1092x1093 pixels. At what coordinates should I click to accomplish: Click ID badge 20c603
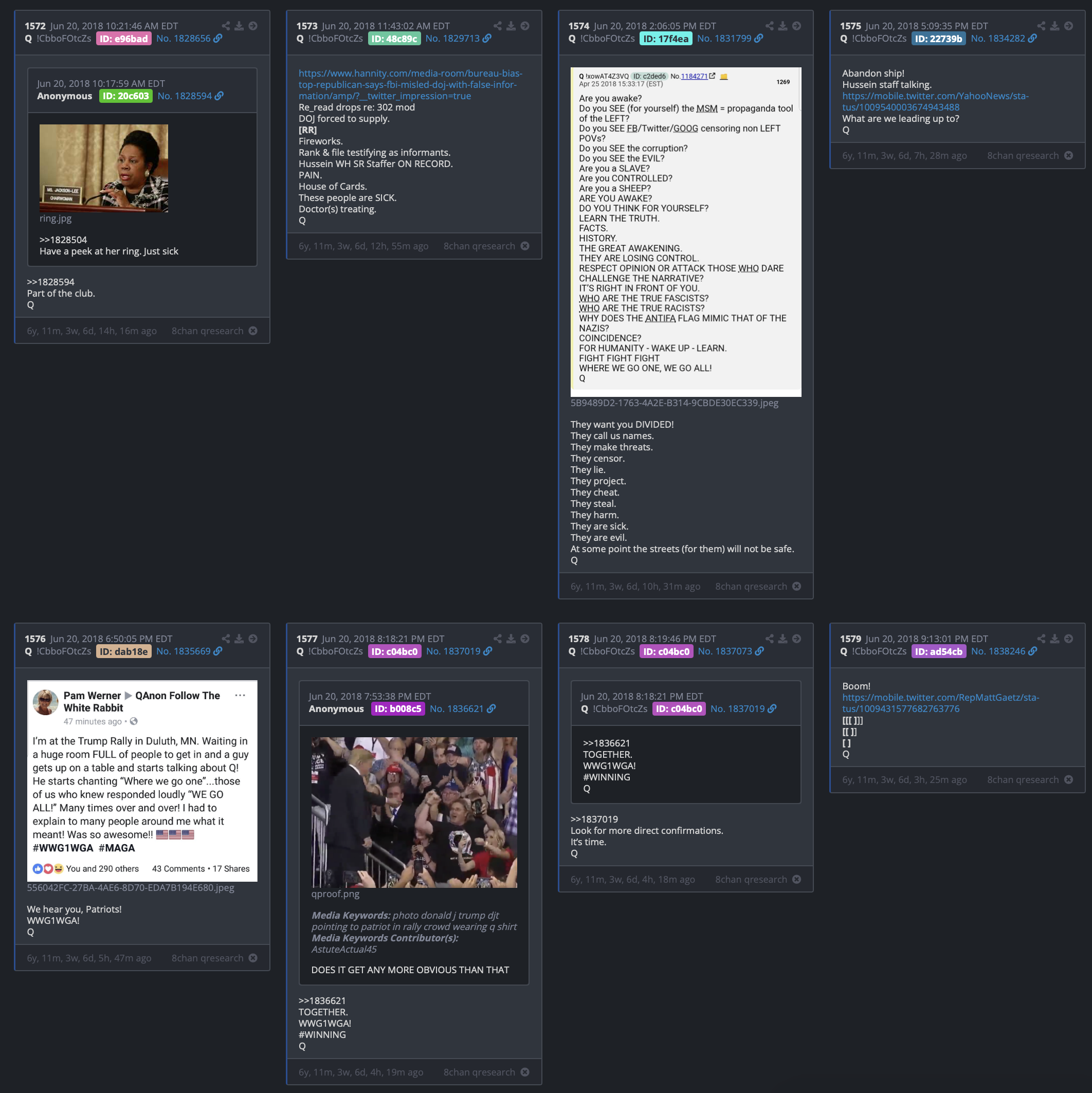(125, 96)
